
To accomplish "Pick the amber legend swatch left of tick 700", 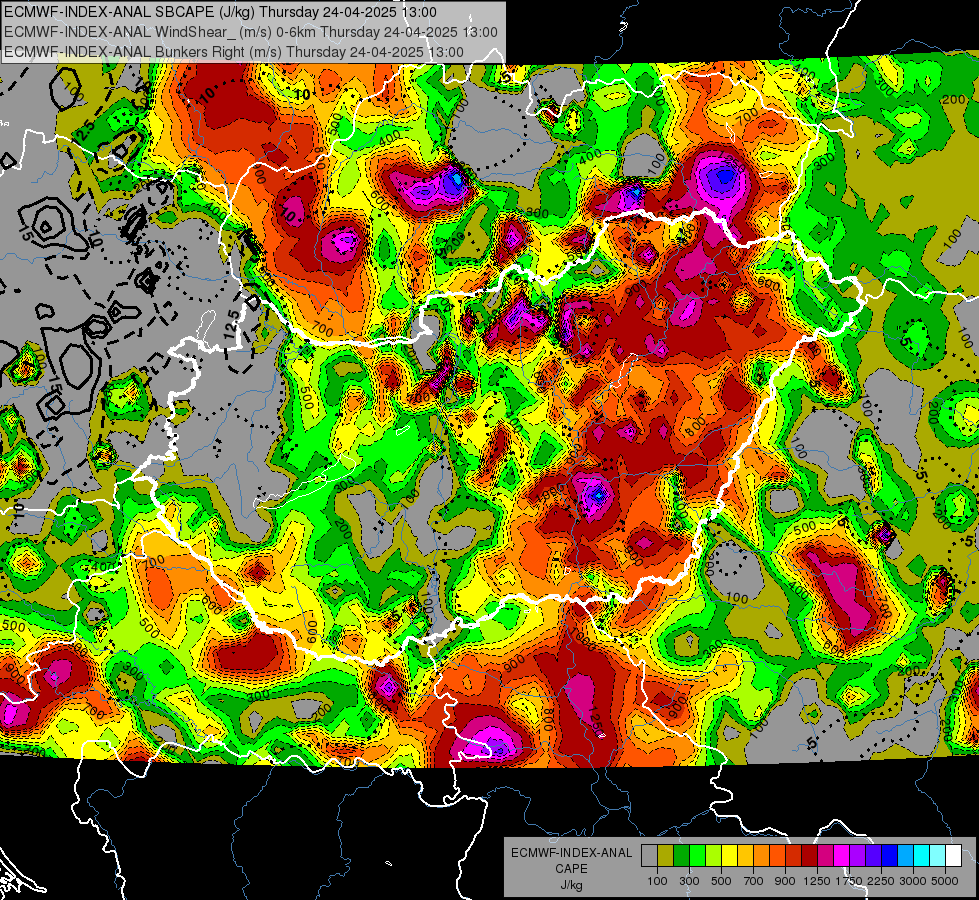I will 745,856.
